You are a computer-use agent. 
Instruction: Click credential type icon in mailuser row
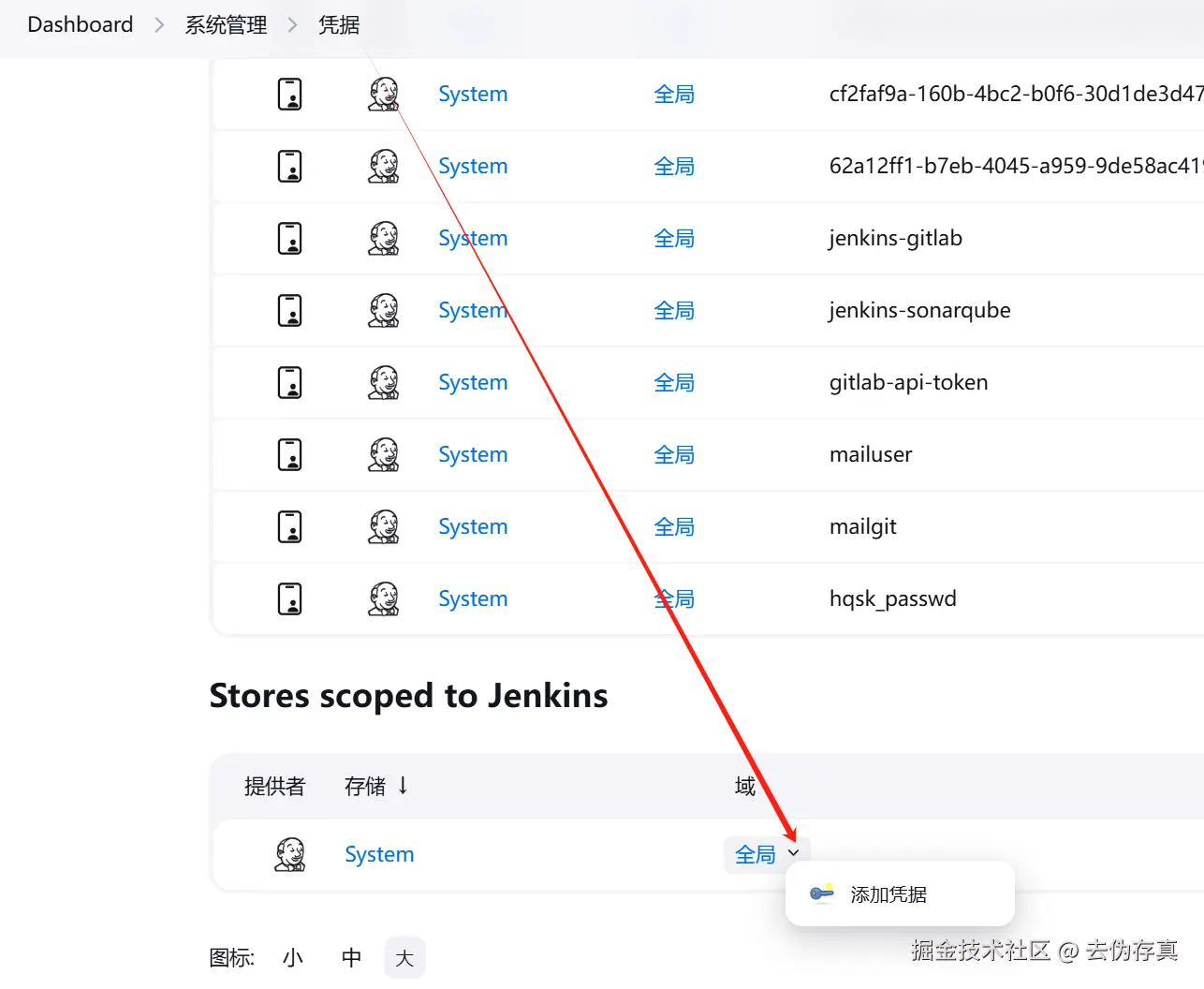(290, 455)
